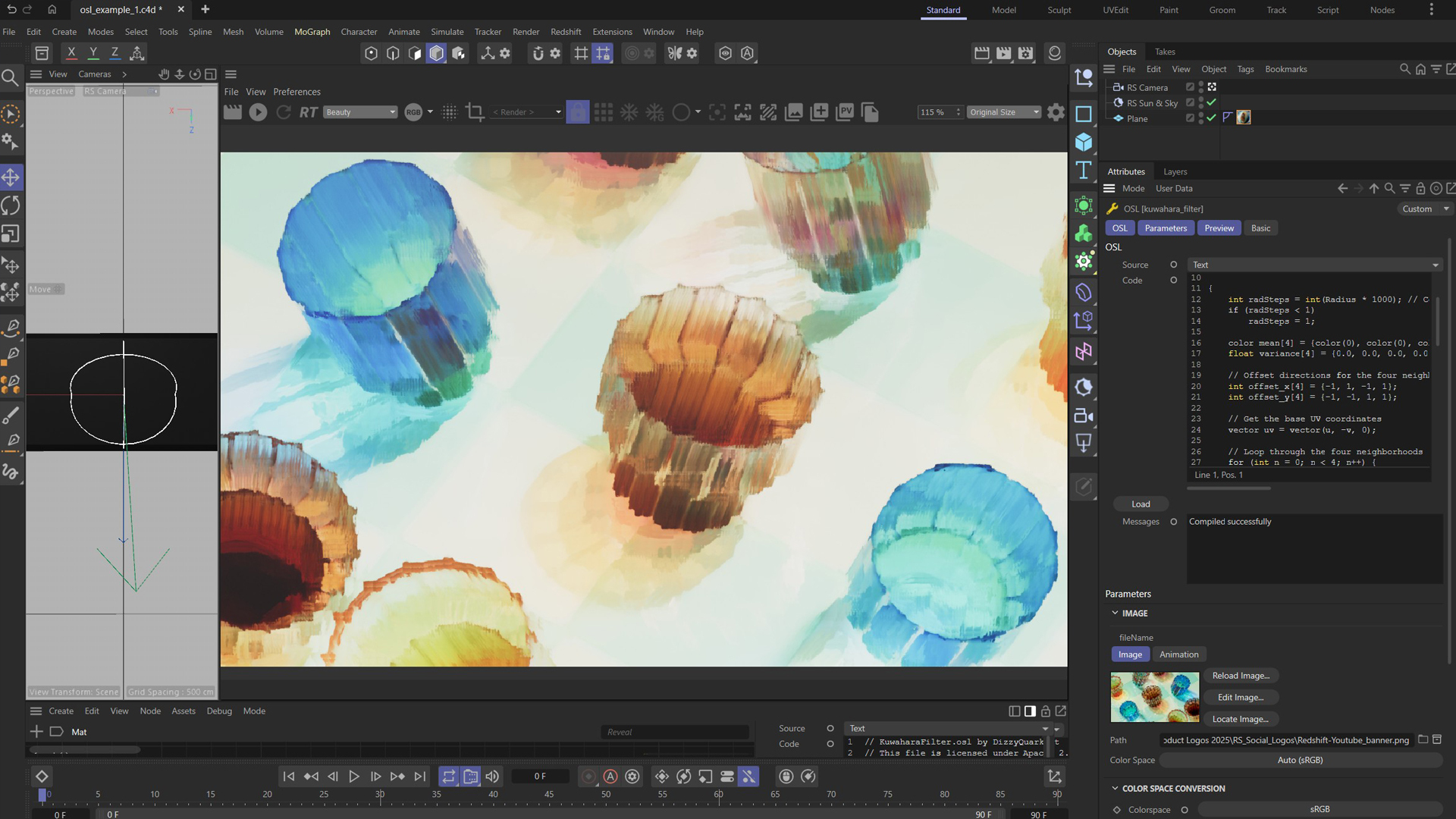1456x819 pixels.
Task: Toggle Z axis lock
Action: [x=115, y=53]
